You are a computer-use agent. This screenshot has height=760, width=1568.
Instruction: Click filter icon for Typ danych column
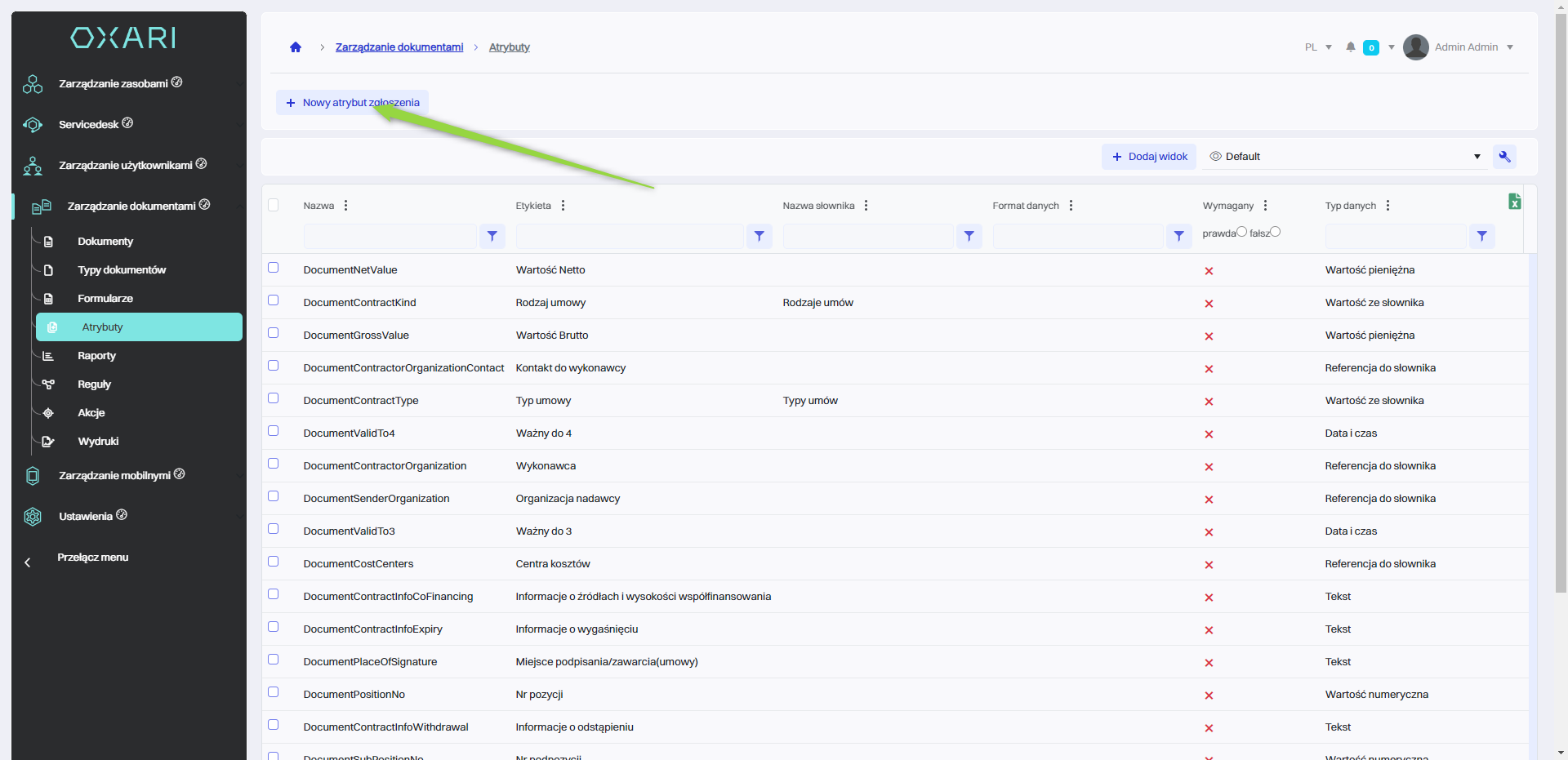pos(1481,236)
